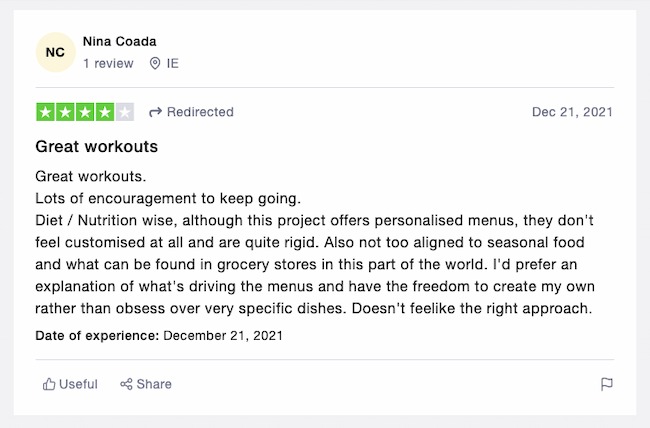This screenshot has height=428, width=650.
Task: Click the "1 review" count text
Action: [108, 63]
